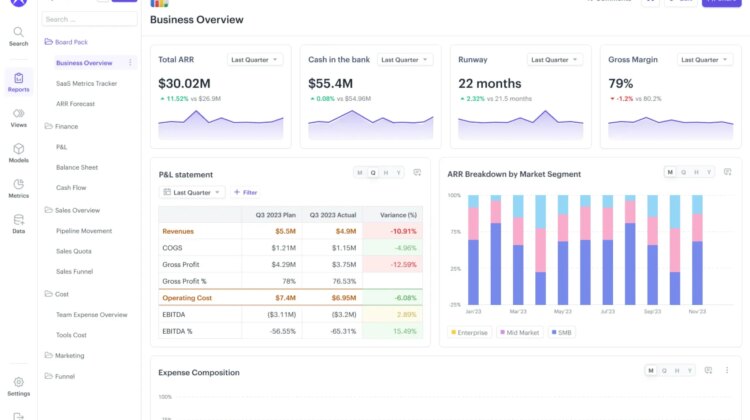Click the Board Pack folder icon
Viewport: 750px width, 420px height.
[48, 42]
